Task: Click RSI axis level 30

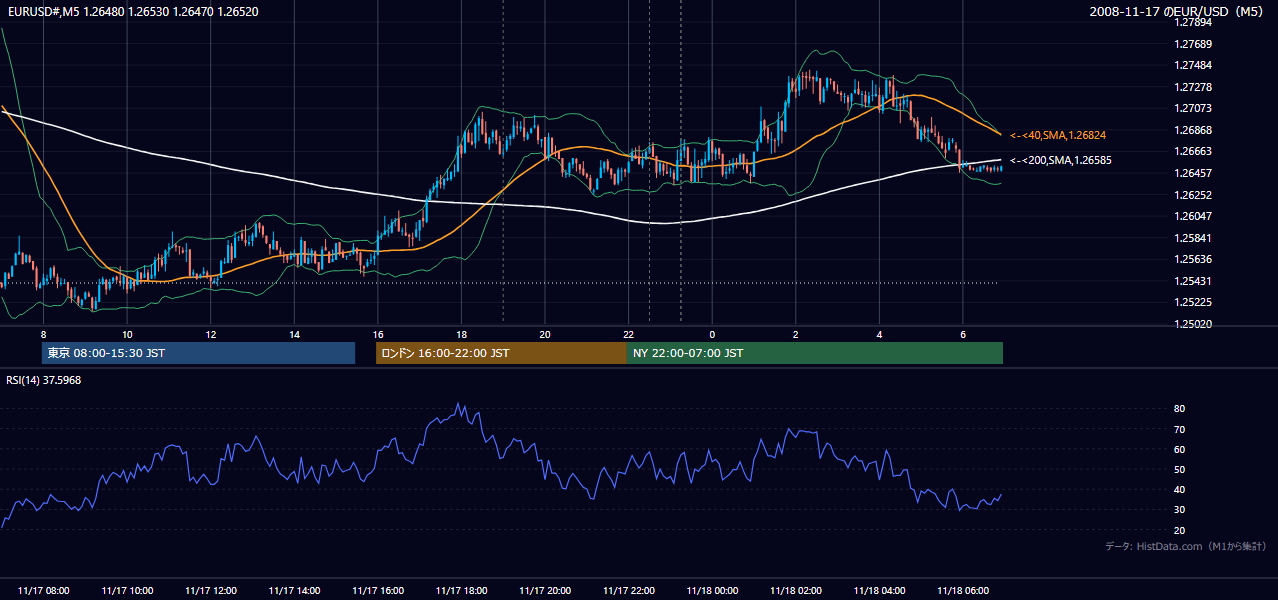Action: coord(1180,509)
